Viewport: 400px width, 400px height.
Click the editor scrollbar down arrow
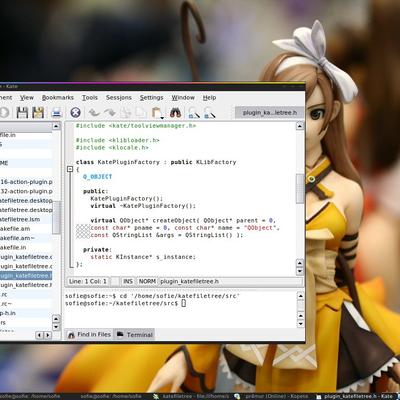point(300,271)
